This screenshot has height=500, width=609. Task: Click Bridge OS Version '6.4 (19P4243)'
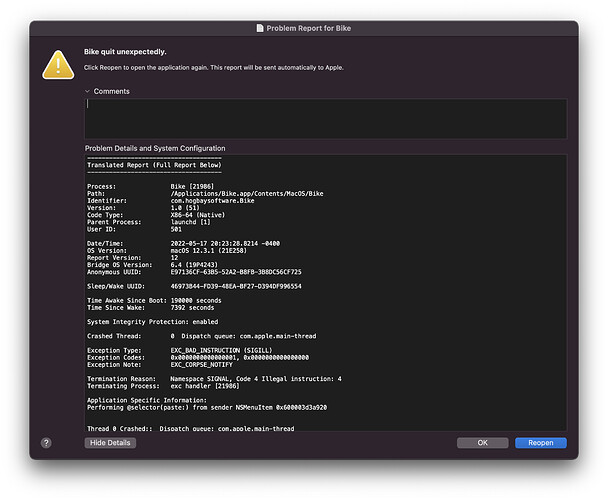194,265
